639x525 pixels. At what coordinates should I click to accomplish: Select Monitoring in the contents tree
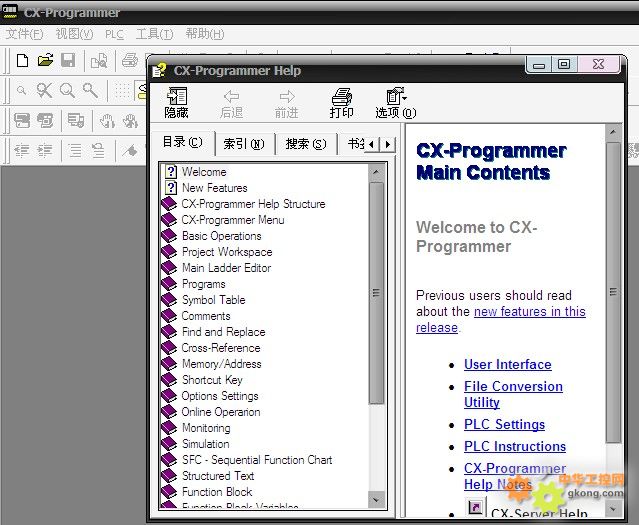click(x=206, y=428)
